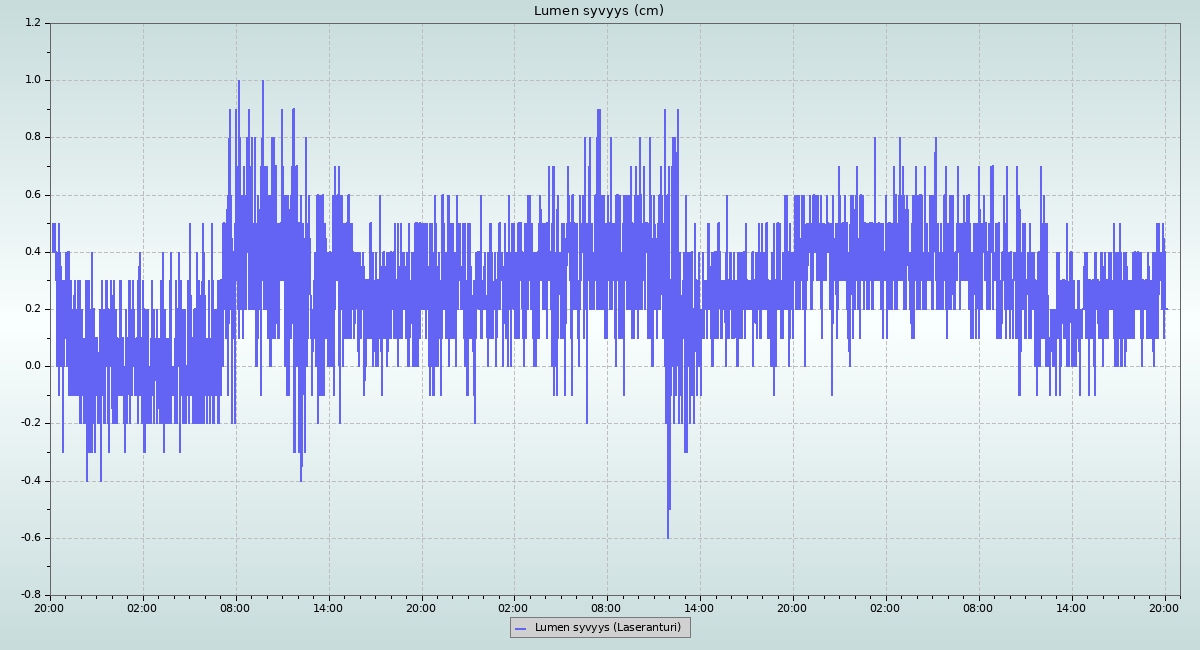Select the -0.2 y-axis tick label
The width and height of the screenshot is (1200, 650).
pyautogui.click(x=30, y=423)
